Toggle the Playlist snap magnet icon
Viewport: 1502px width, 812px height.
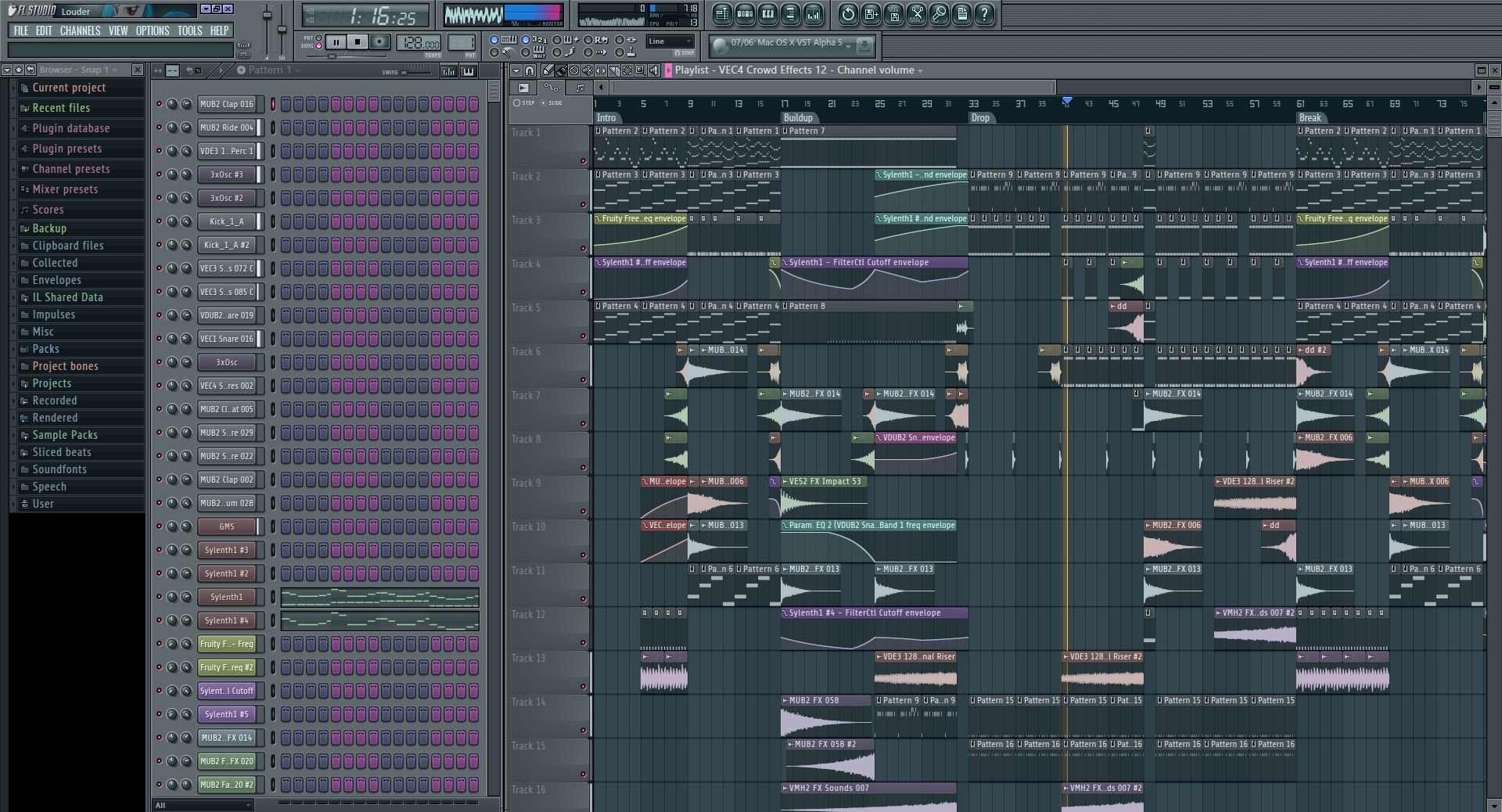tap(530, 70)
